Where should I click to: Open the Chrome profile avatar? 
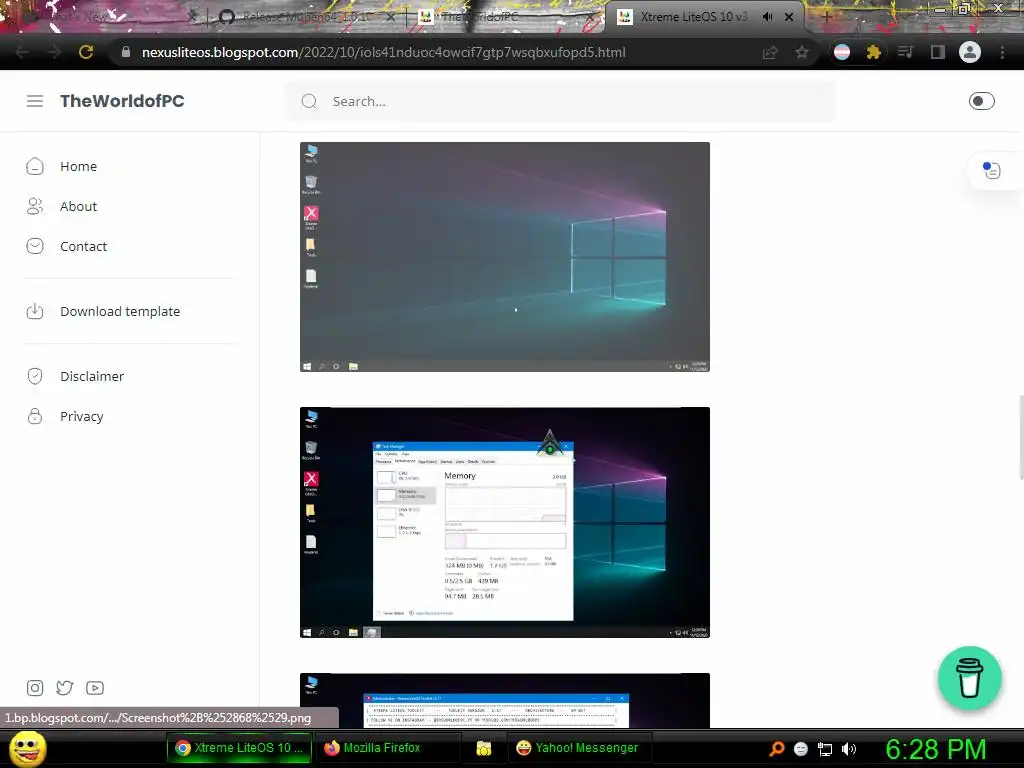[970, 52]
